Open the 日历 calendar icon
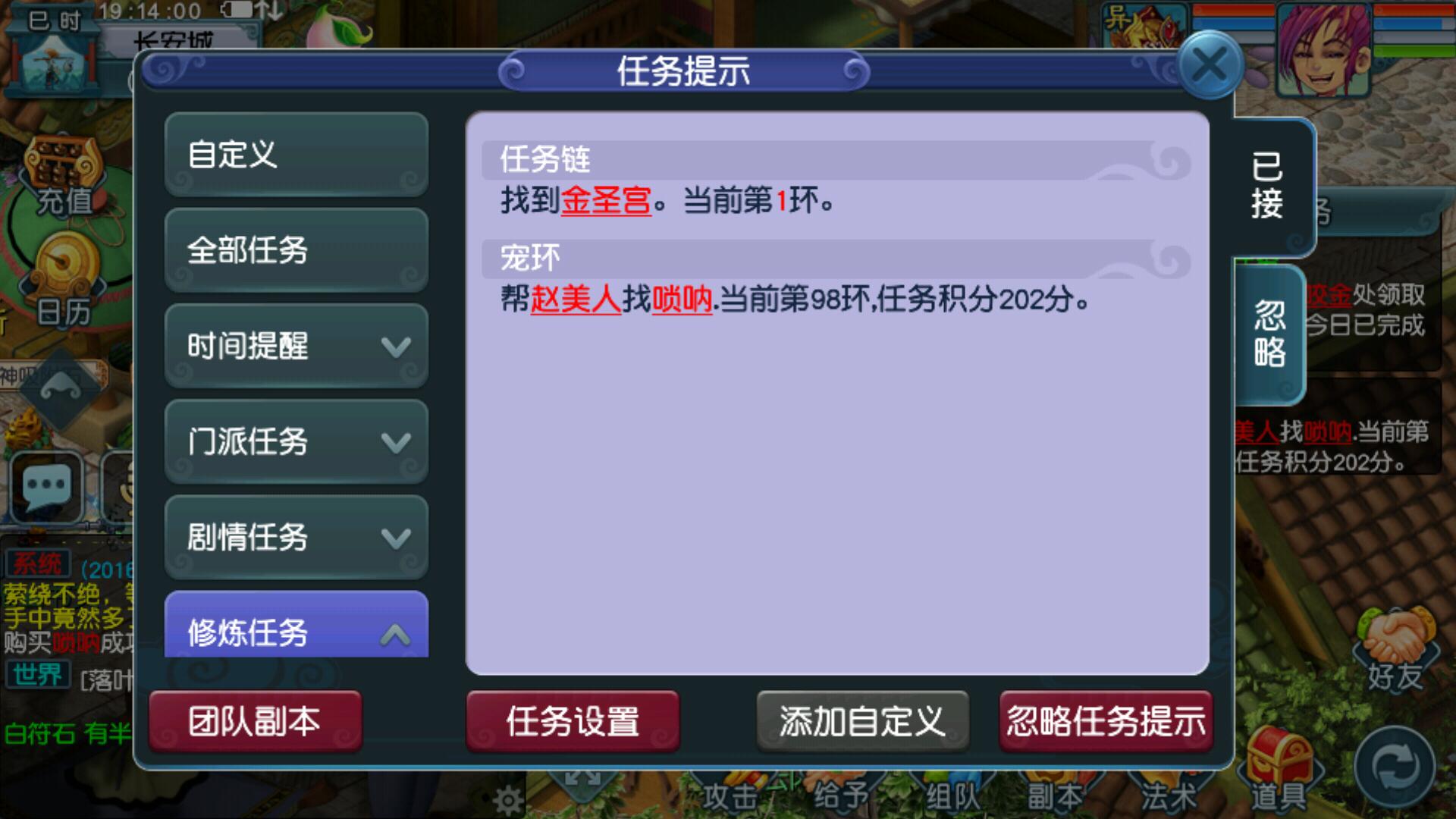 click(64, 281)
